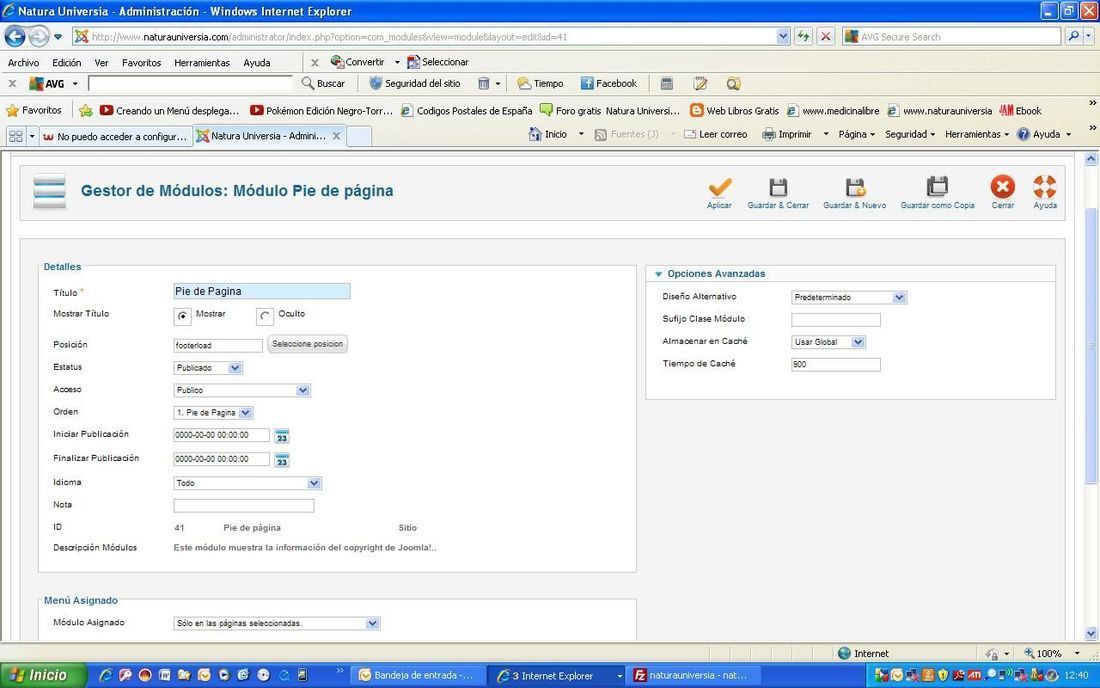Close the Natura Universia tab
1100x688 pixels.
(x=337, y=136)
